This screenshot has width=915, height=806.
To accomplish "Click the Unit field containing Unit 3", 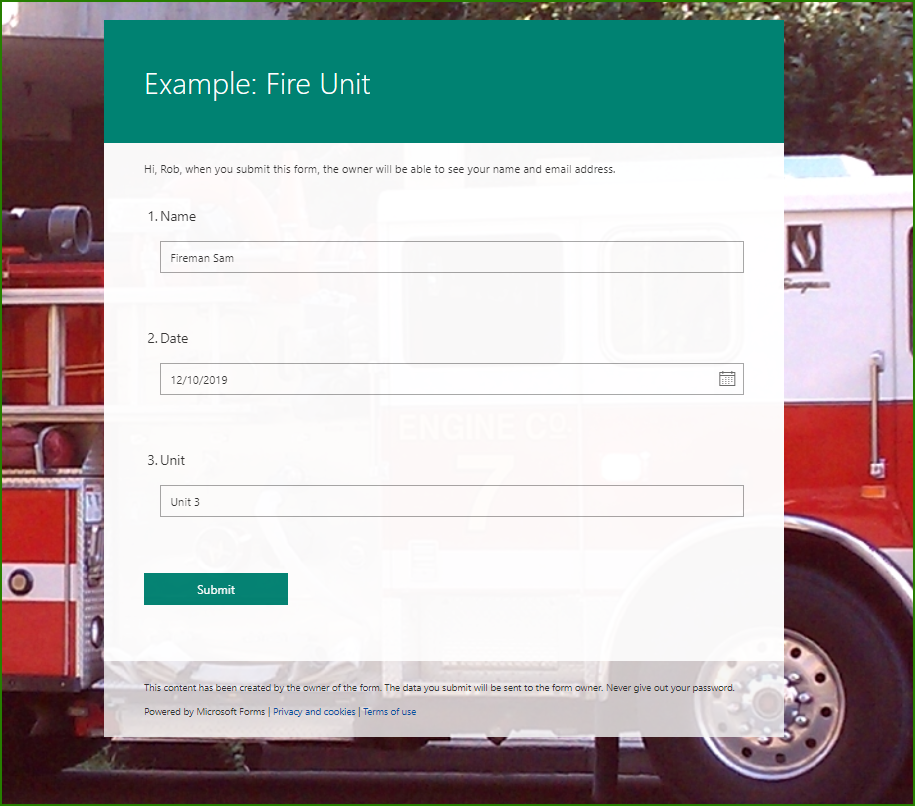I will (452, 501).
